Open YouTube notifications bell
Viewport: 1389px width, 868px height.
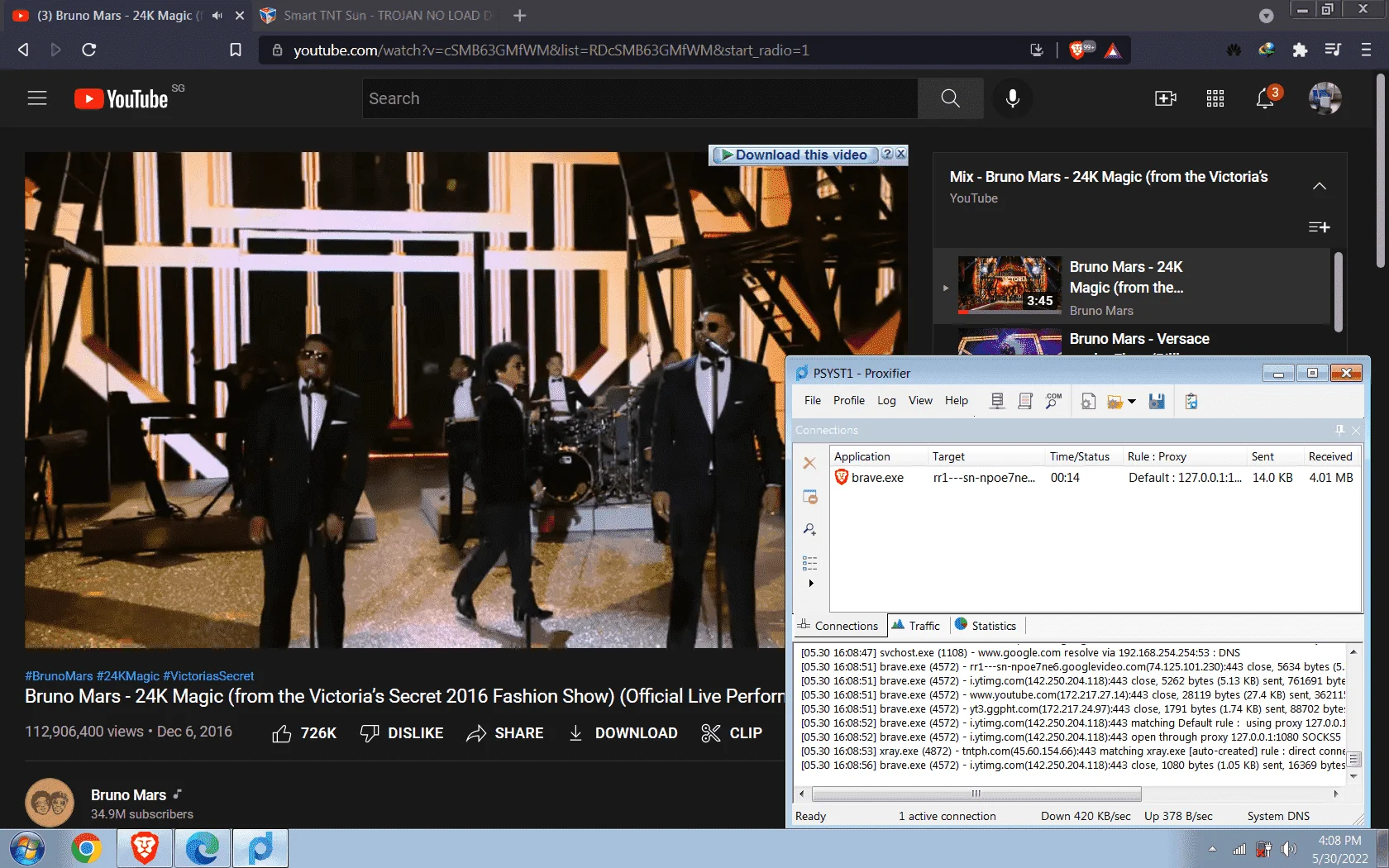(x=1265, y=98)
